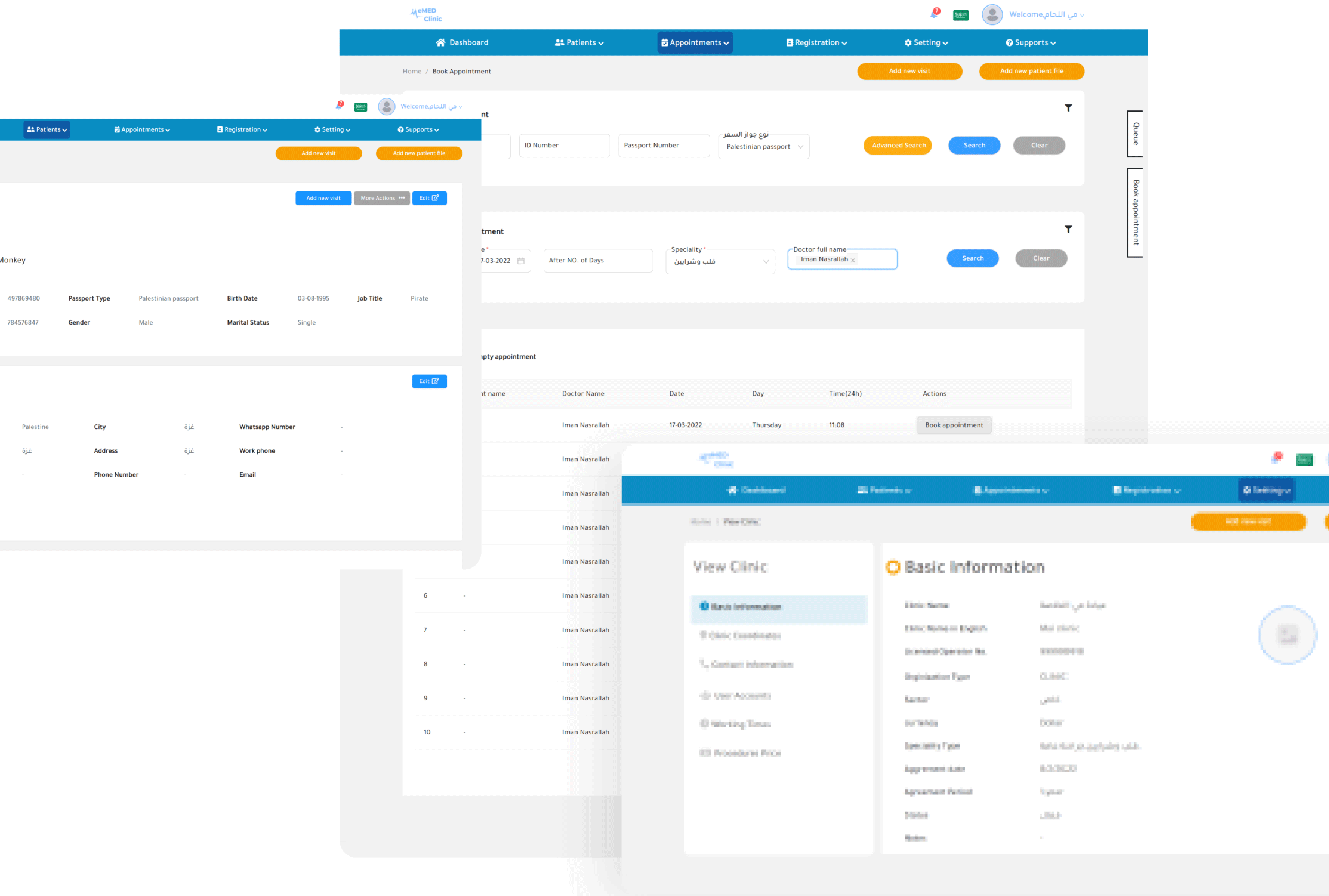1329x896 pixels.
Task: Open calendar icon in date field
Action: point(521,261)
